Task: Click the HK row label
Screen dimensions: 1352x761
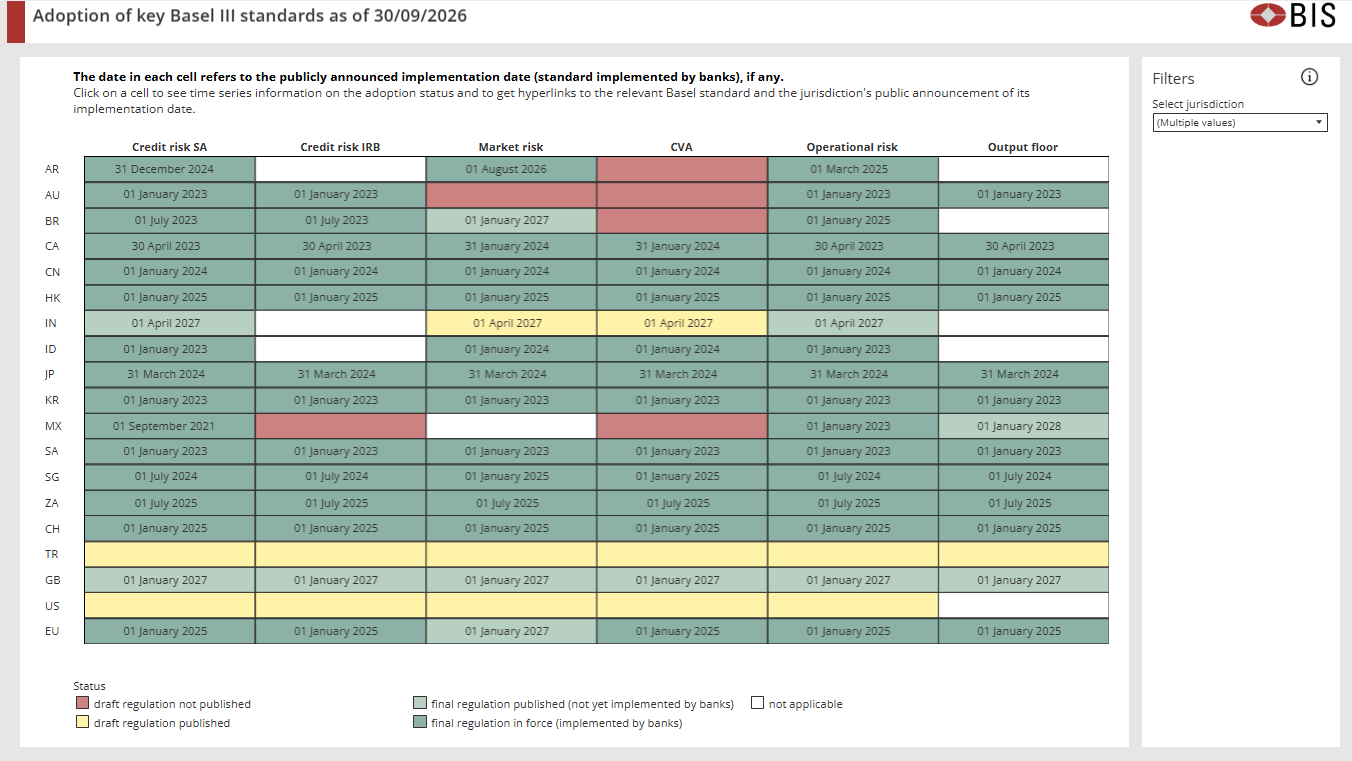Action: pos(52,297)
